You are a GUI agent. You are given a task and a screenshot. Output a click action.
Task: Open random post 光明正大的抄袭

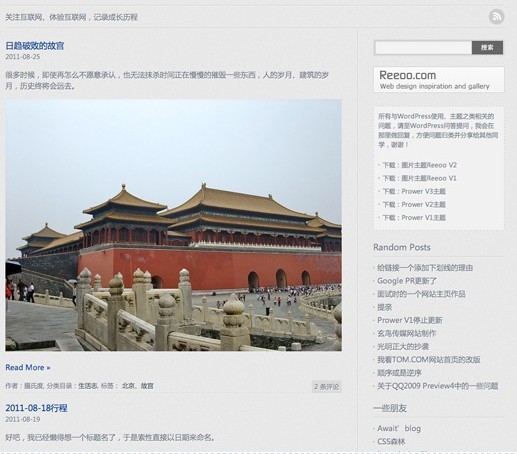(x=403, y=347)
